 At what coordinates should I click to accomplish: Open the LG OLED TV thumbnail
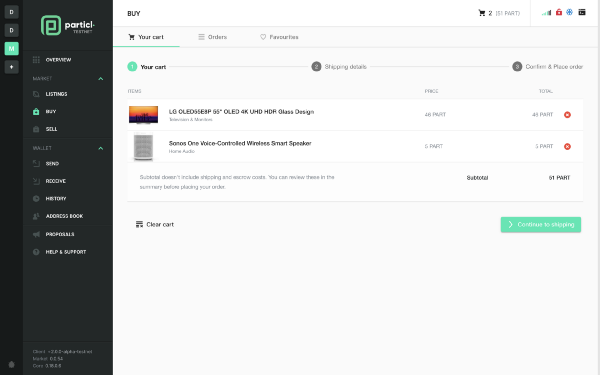pos(143,115)
